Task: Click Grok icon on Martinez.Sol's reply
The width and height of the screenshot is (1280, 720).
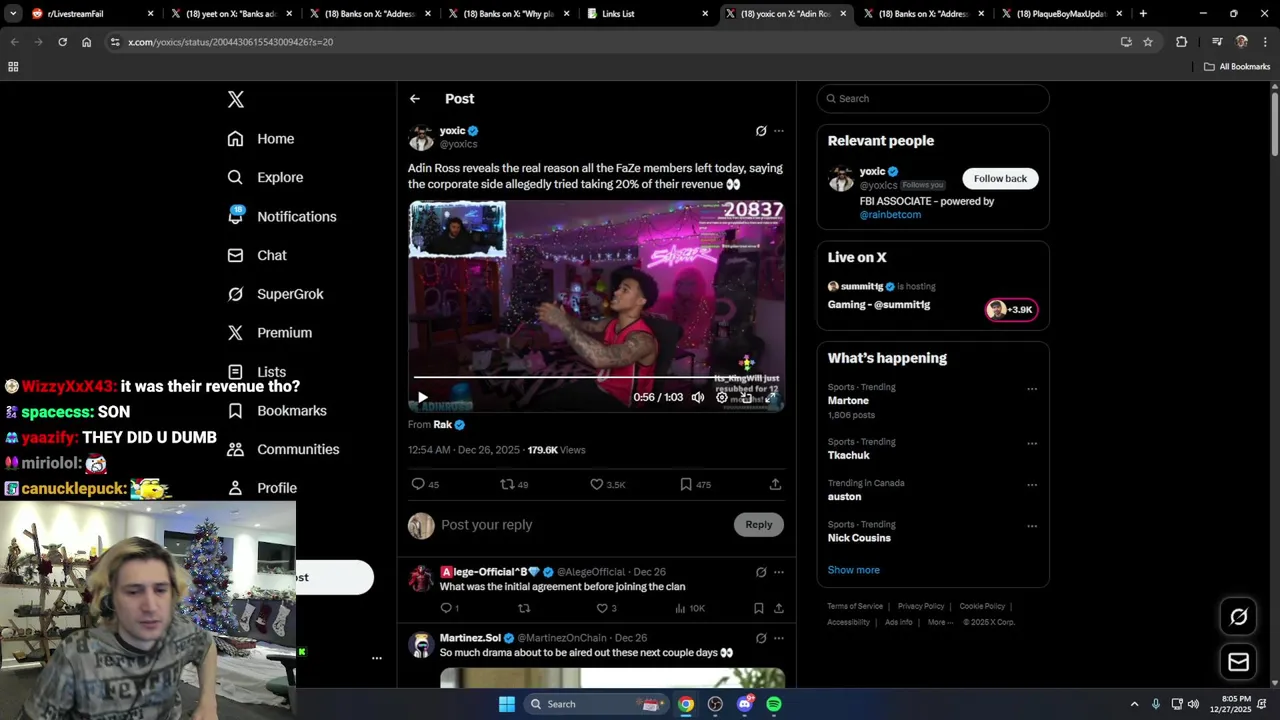Action: pos(761,638)
